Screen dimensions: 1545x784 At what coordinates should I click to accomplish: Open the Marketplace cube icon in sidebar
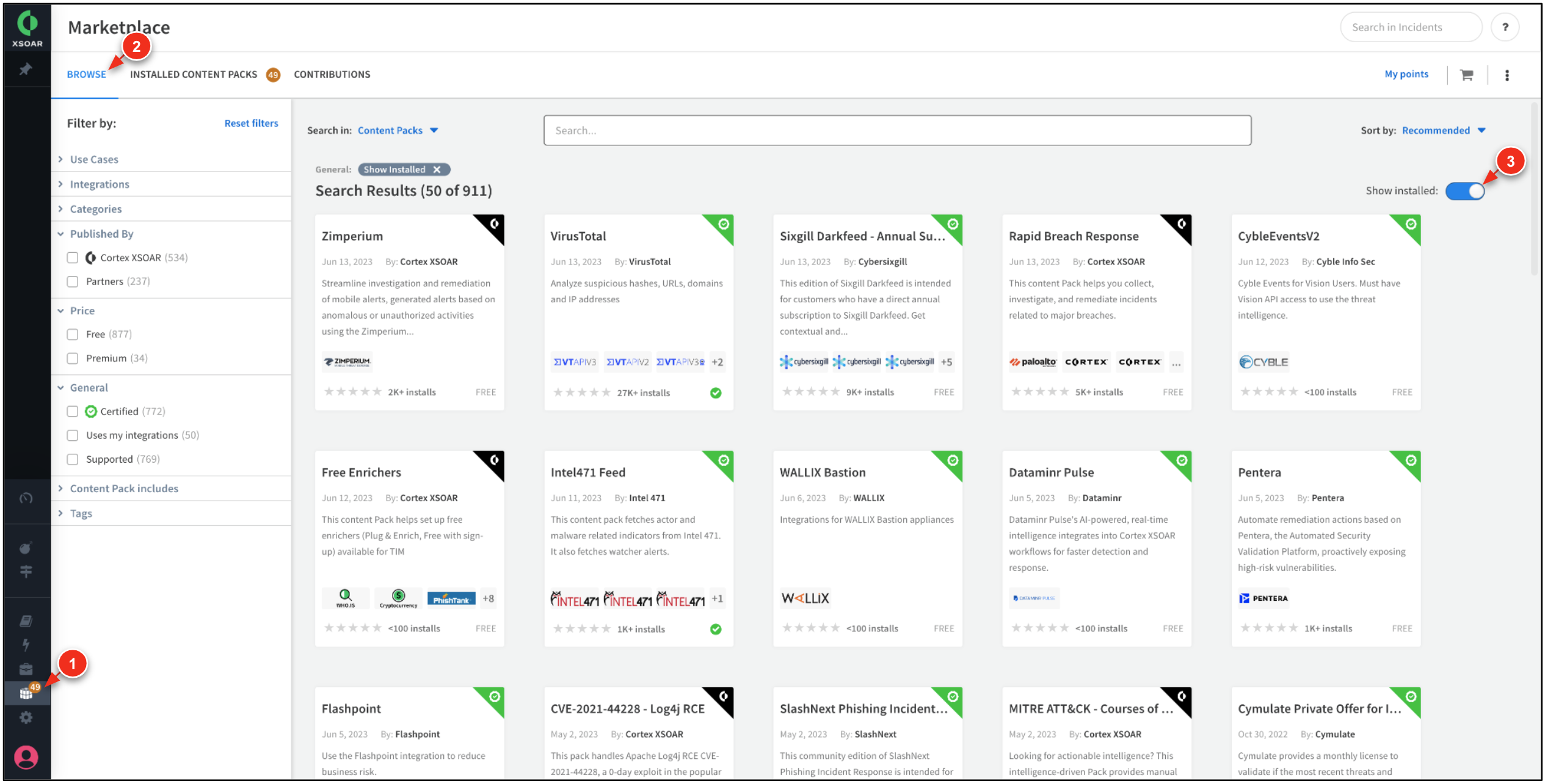(x=26, y=694)
